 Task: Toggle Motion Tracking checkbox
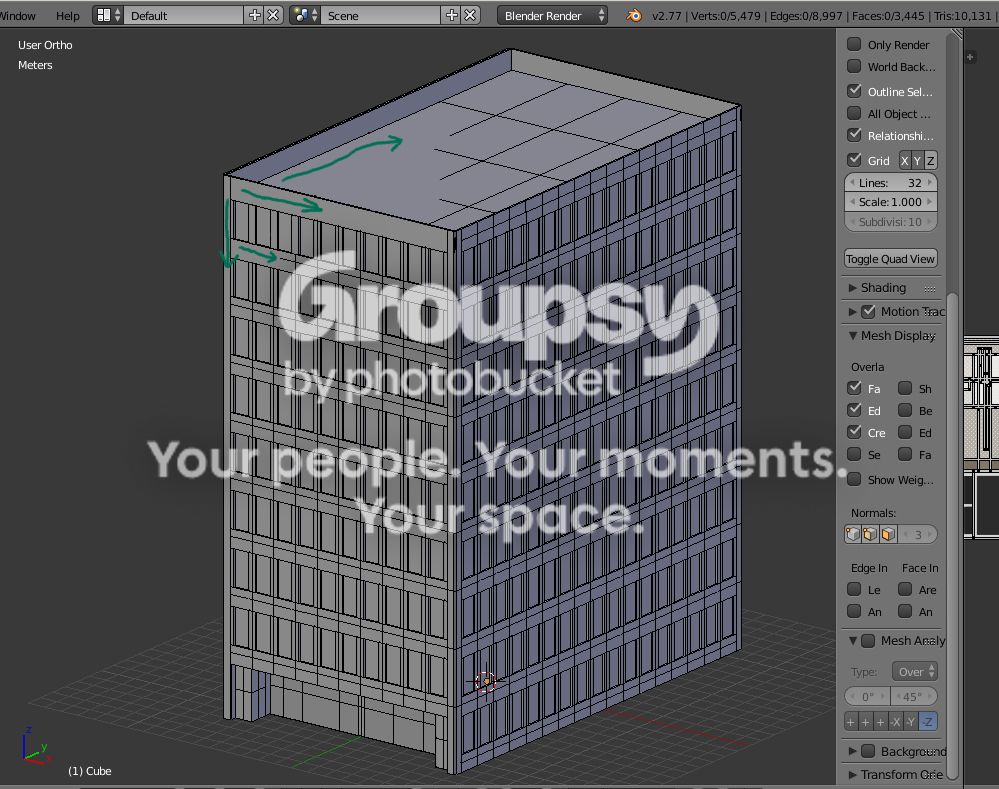click(x=868, y=312)
